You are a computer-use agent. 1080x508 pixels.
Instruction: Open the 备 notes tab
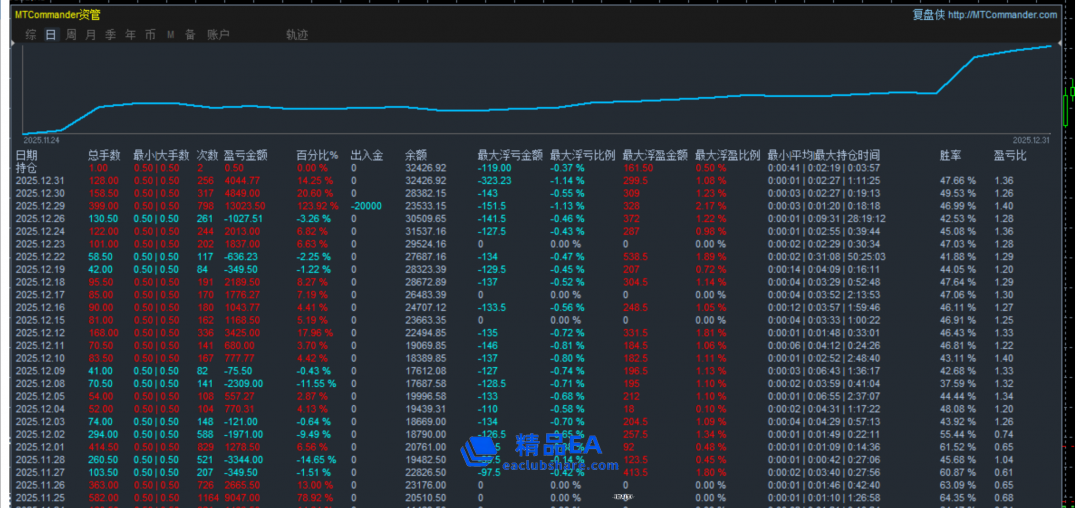(190, 35)
